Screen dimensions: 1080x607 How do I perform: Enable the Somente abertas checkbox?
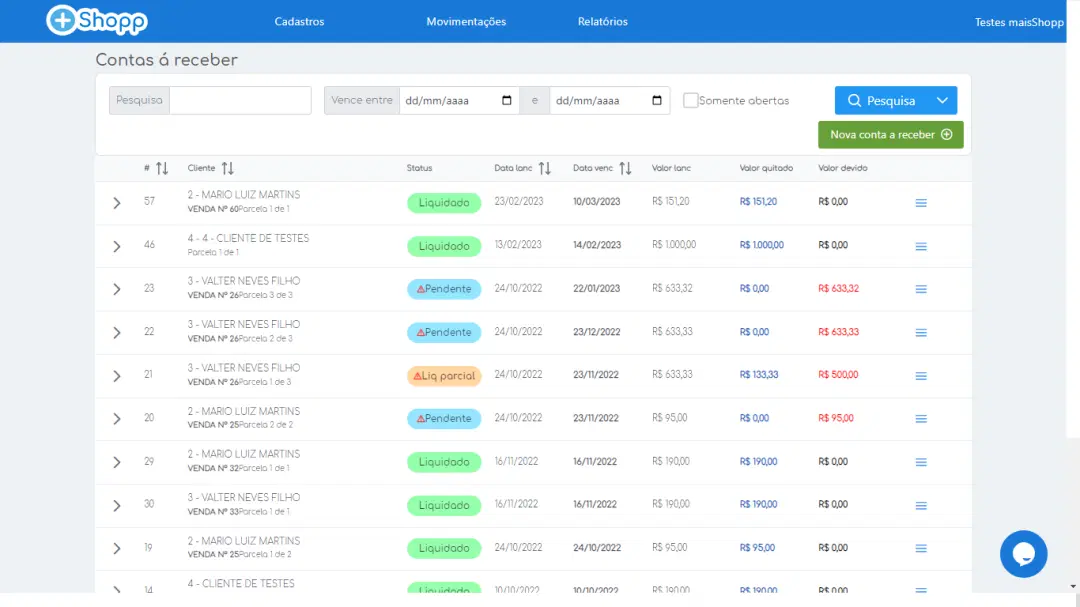click(691, 101)
